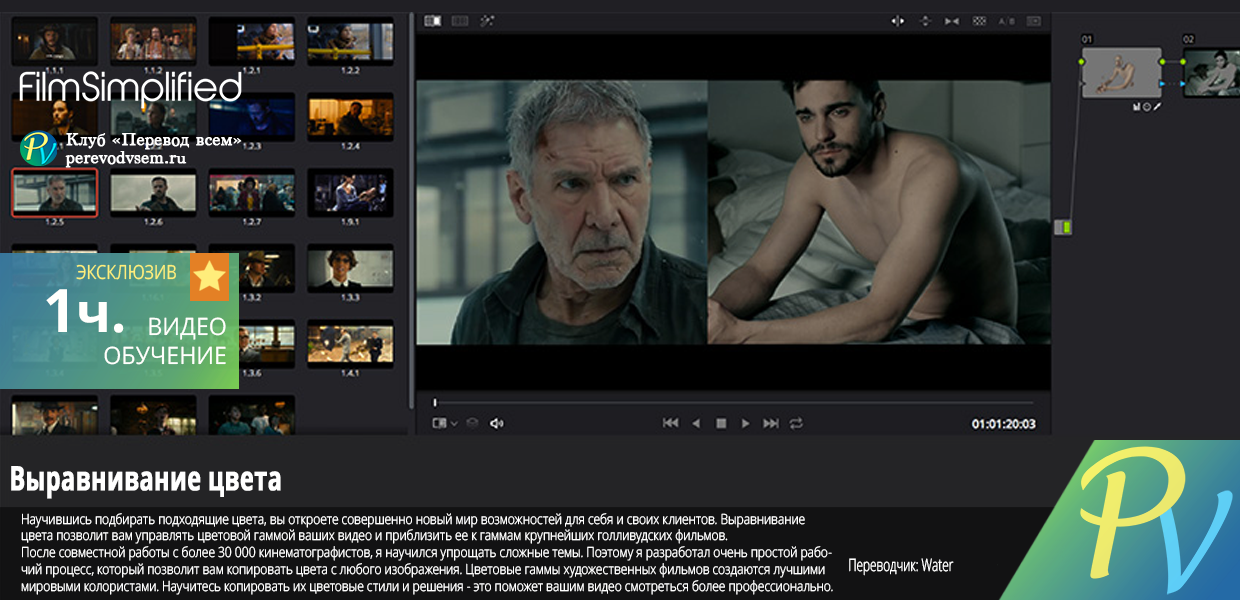Click the heading "Выравнивание цвета"
The image size is (1240, 600).
[146, 480]
